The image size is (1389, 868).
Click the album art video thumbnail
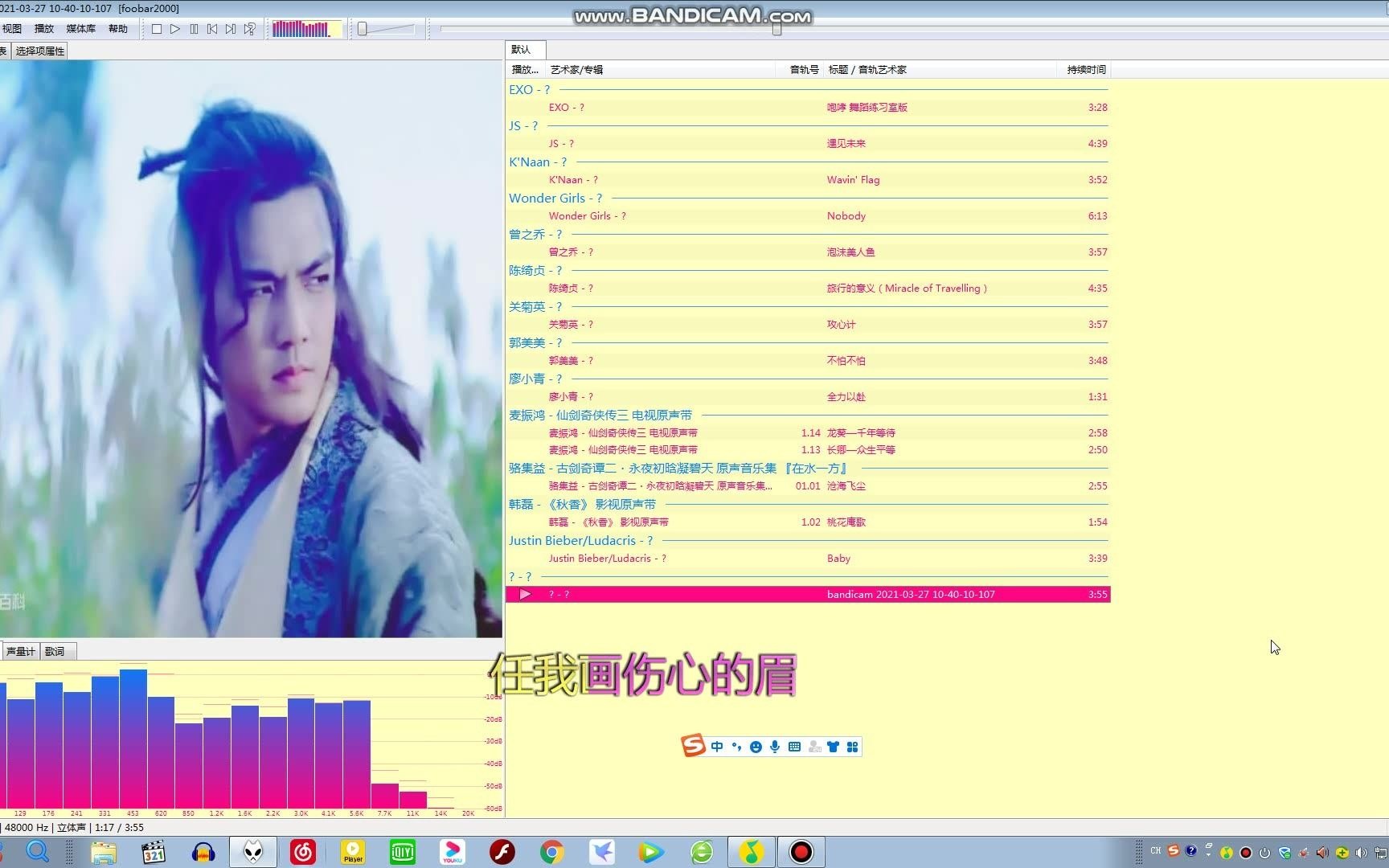coord(251,349)
